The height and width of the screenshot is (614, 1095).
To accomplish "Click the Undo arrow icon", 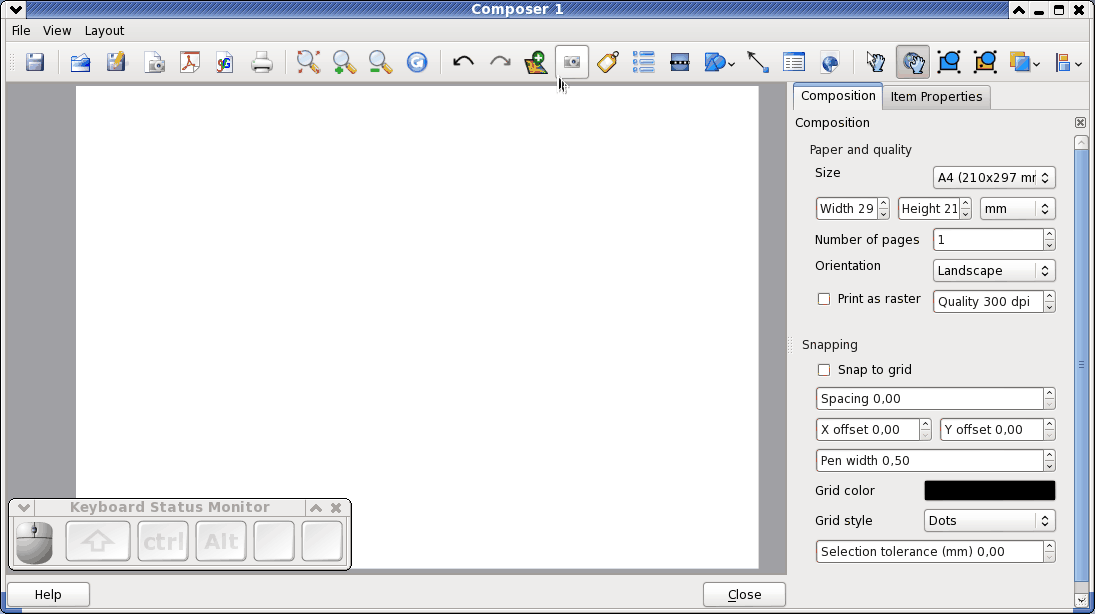I will 463,62.
